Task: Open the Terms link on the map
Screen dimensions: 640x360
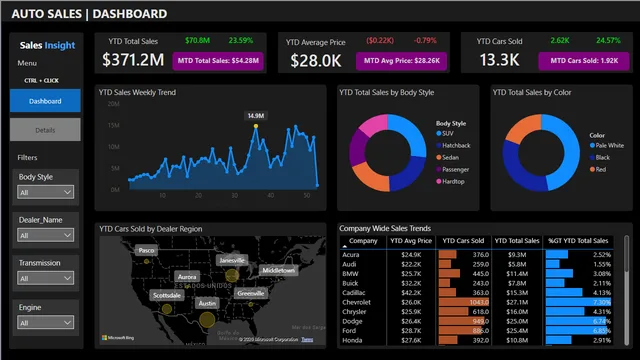Action: (307, 340)
